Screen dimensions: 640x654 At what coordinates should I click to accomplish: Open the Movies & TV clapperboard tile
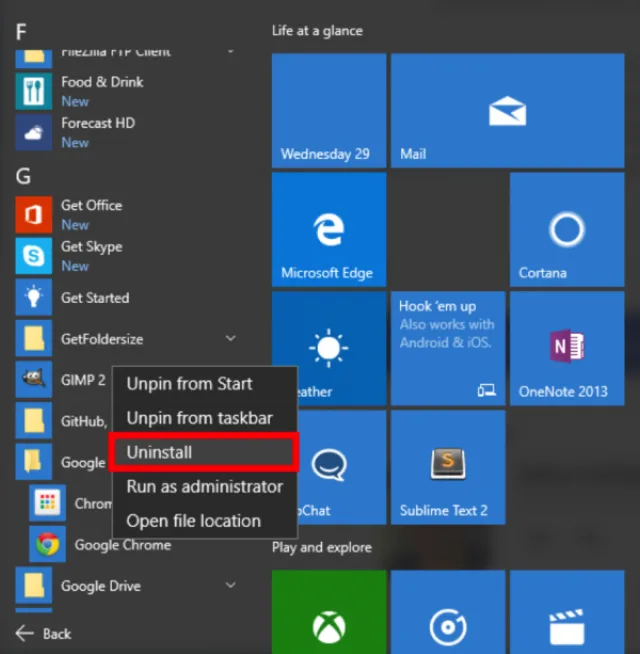pyautogui.click(x=567, y=612)
